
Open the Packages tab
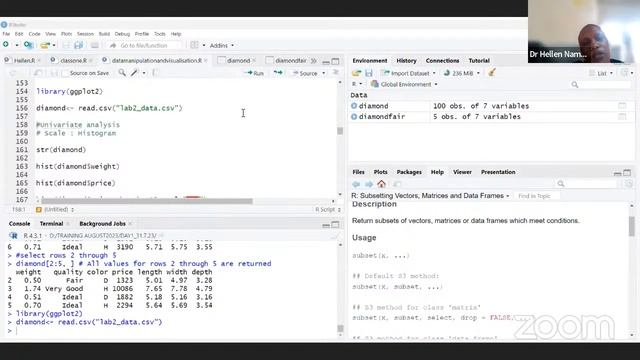pyautogui.click(x=409, y=172)
